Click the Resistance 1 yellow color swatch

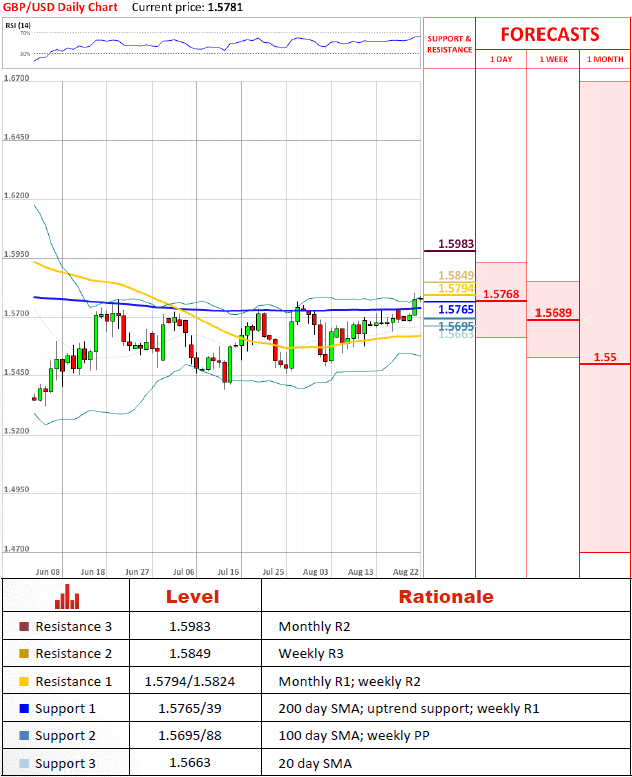click(x=24, y=681)
